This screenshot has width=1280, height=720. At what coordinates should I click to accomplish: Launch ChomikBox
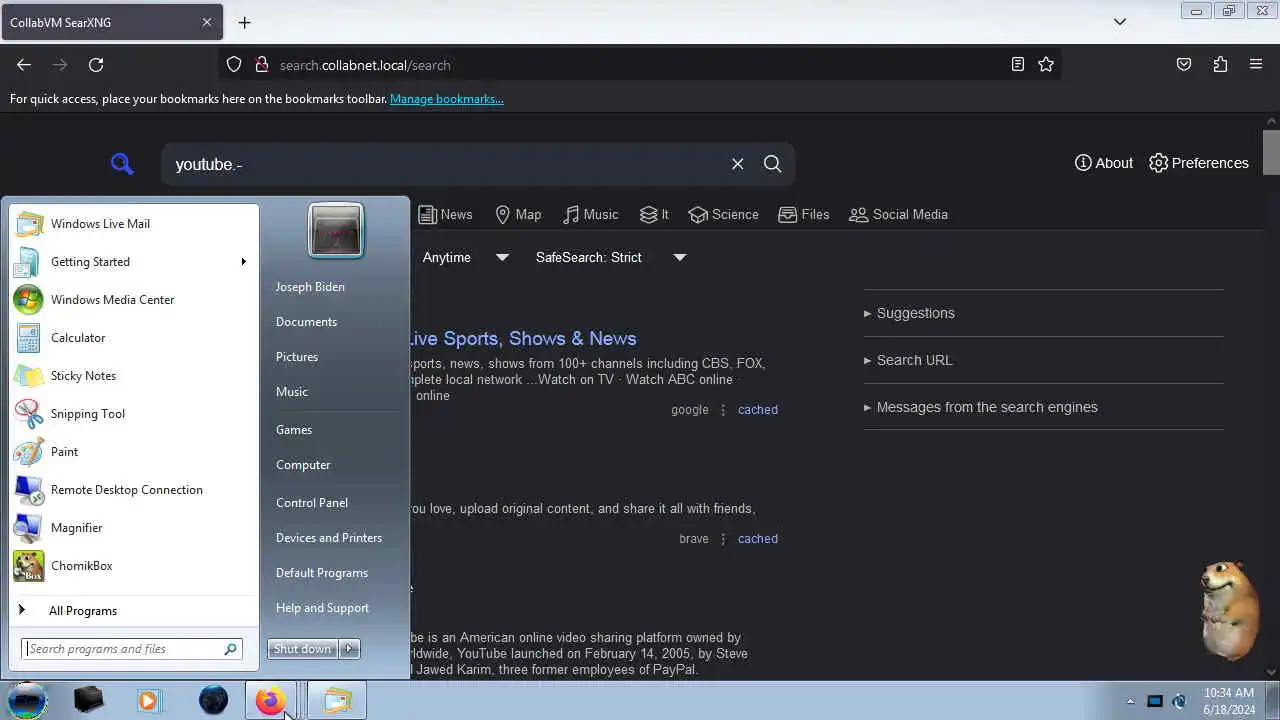134,565
